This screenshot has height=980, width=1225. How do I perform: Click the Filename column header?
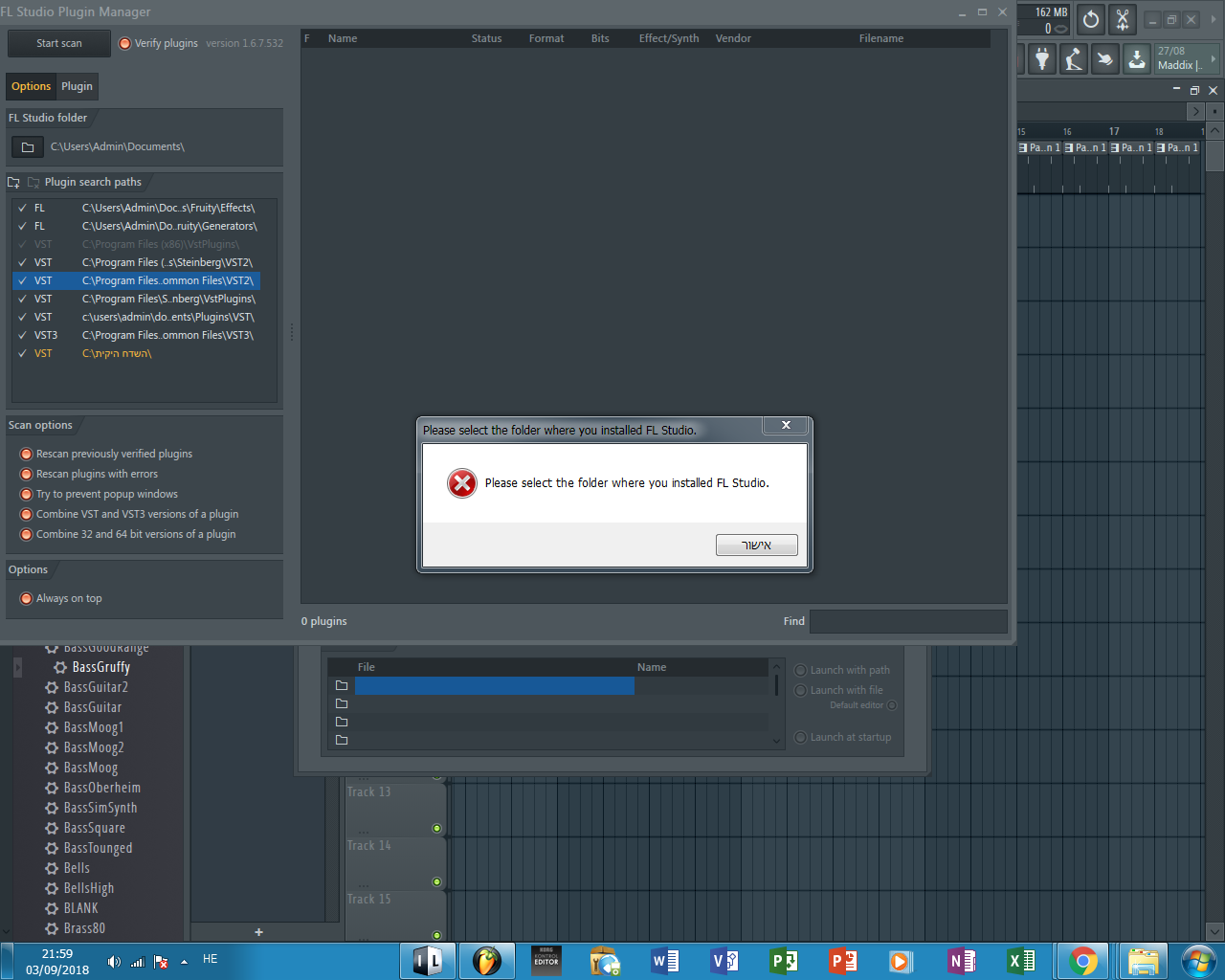point(881,38)
